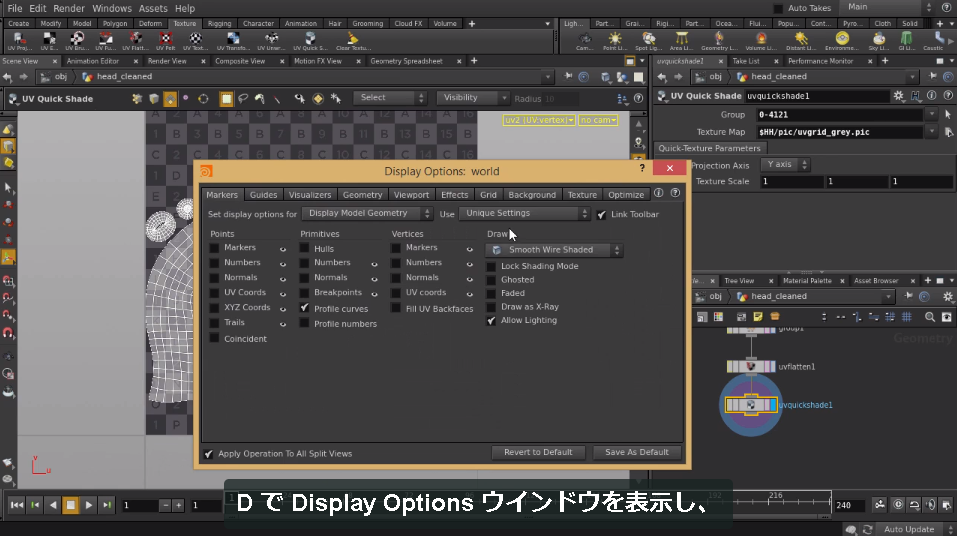Click the Sky Light shelf icon
This screenshot has width=957, height=536.
[x=878, y=42]
